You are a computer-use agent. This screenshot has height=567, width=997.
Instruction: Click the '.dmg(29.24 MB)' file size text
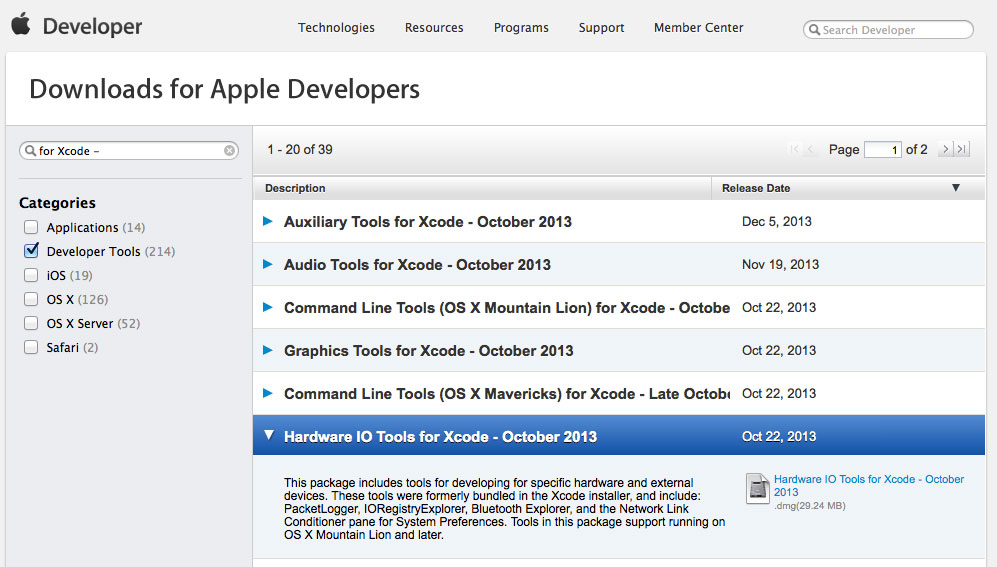pyautogui.click(x=809, y=506)
